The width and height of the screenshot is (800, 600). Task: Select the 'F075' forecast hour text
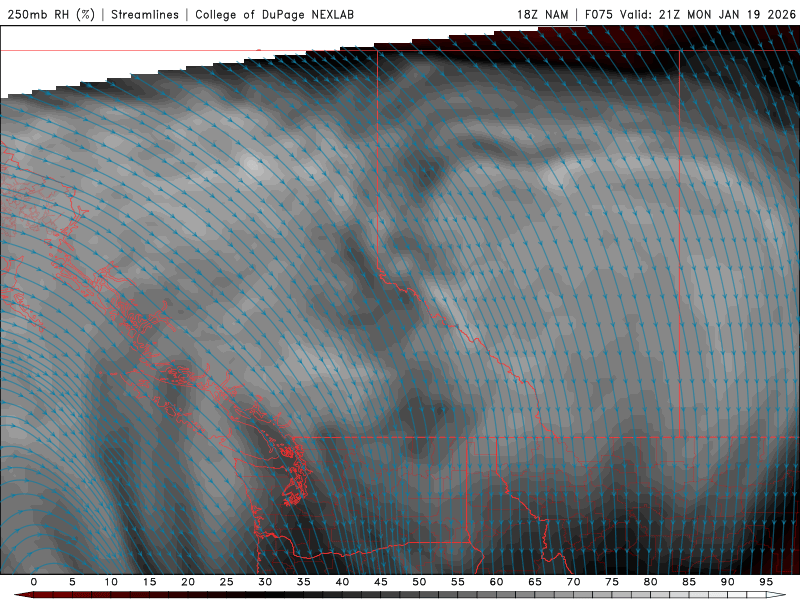point(599,15)
